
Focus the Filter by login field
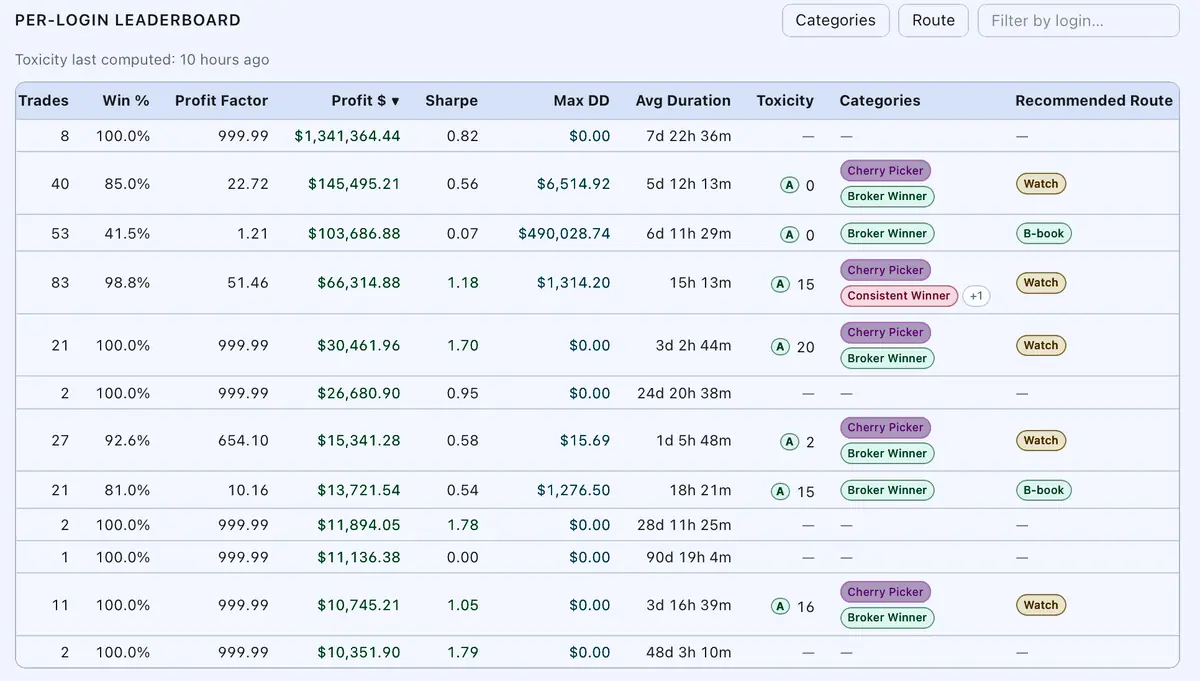click(x=1078, y=20)
